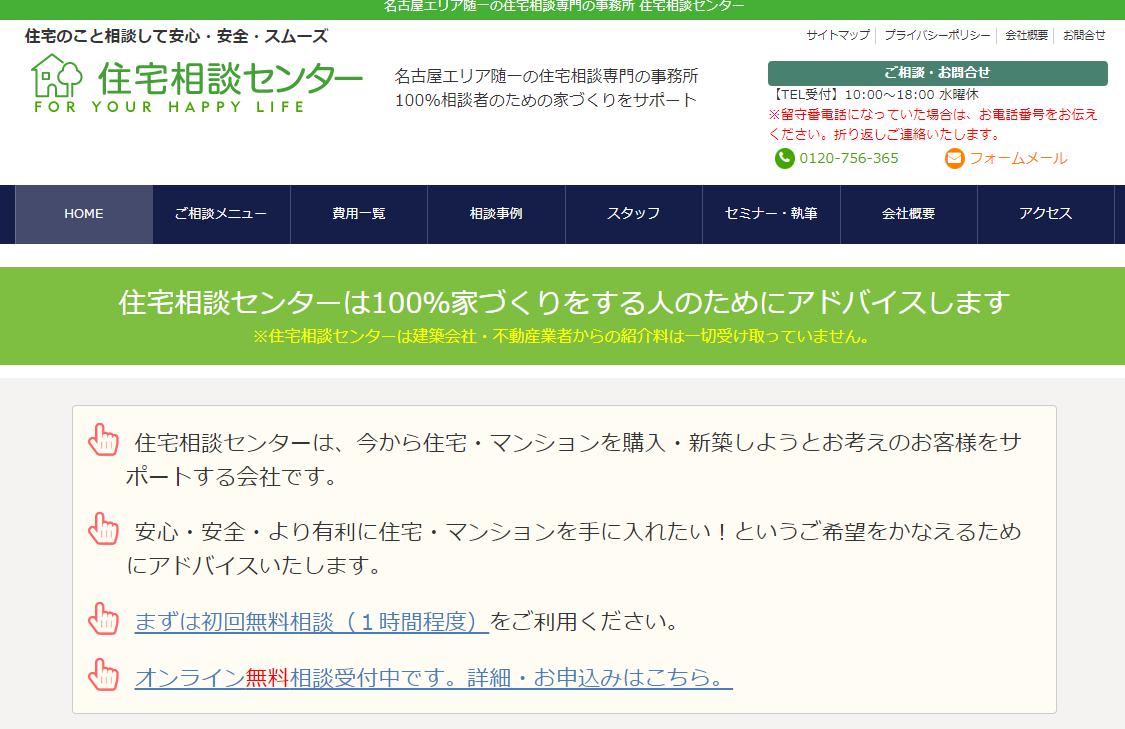
Task: Select the HOME navigation tab
Action: tap(83, 213)
